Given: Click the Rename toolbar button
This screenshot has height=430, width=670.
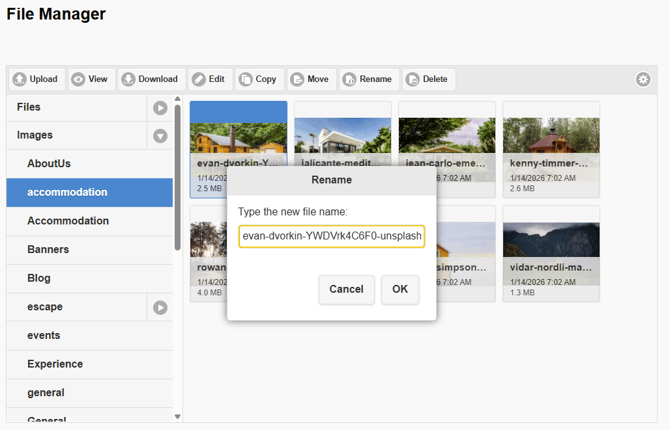Looking at the screenshot, I should point(369,79).
